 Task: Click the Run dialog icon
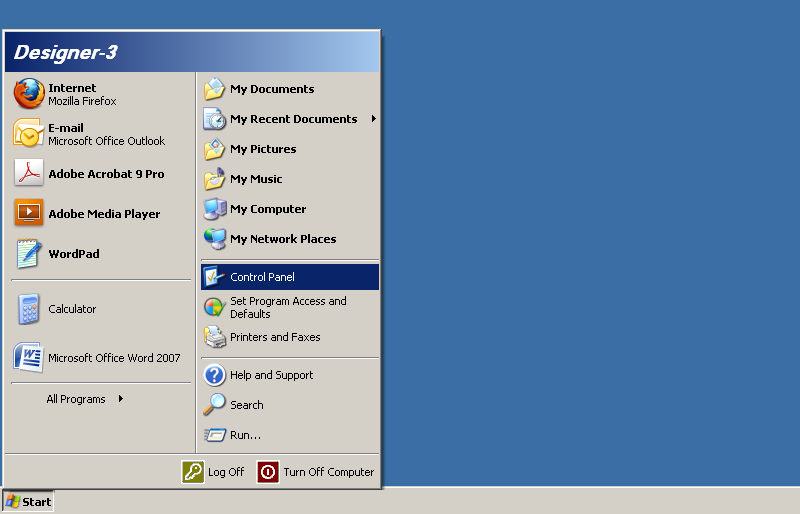coord(215,435)
